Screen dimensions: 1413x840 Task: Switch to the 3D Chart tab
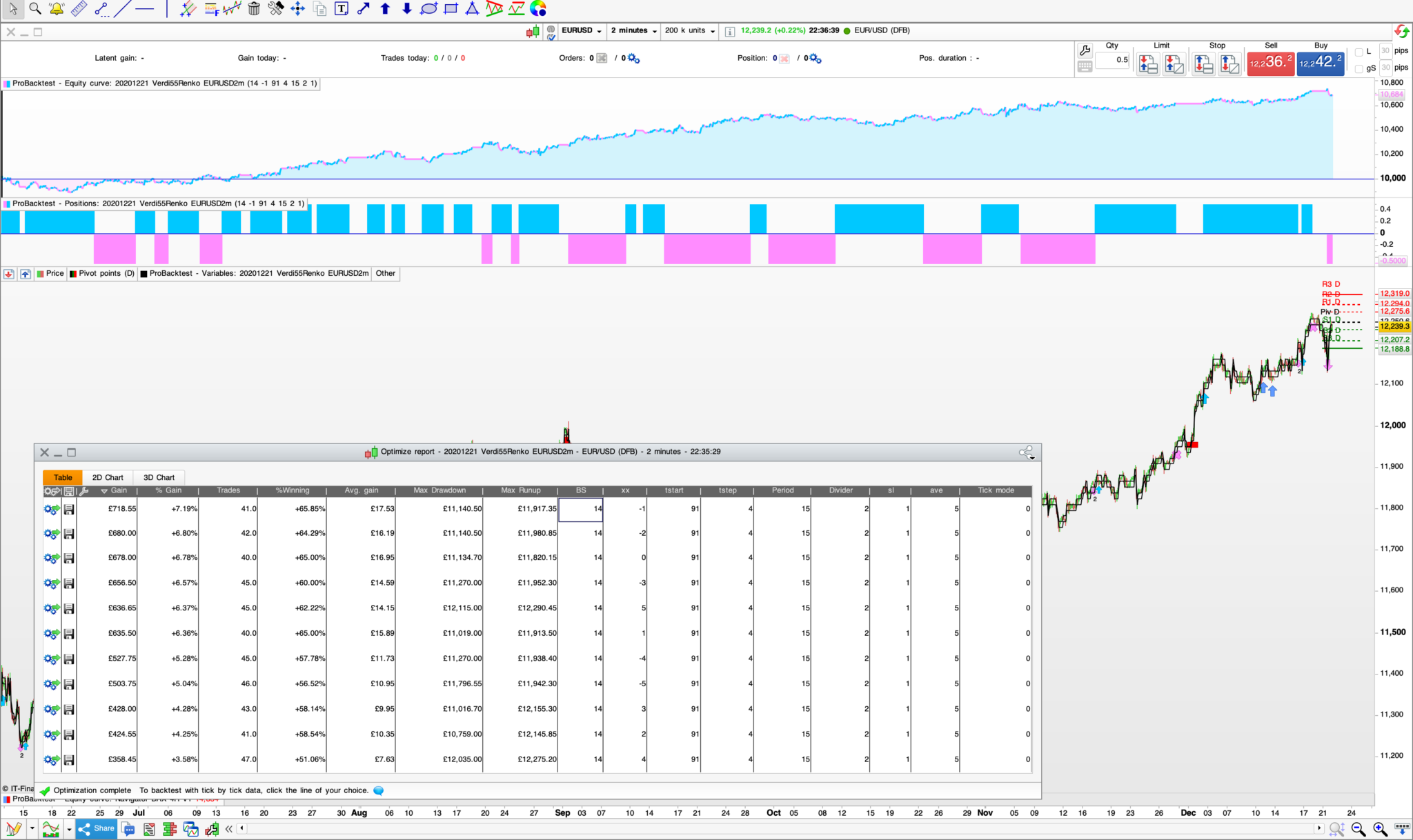(x=159, y=477)
